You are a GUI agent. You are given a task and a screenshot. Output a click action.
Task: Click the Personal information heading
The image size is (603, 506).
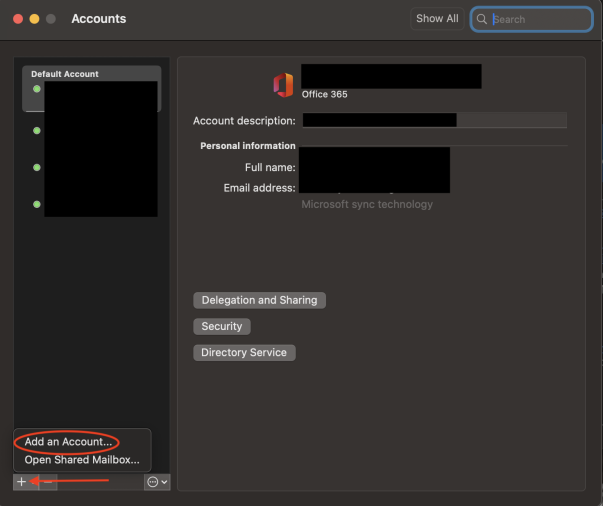pyautogui.click(x=248, y=146)
